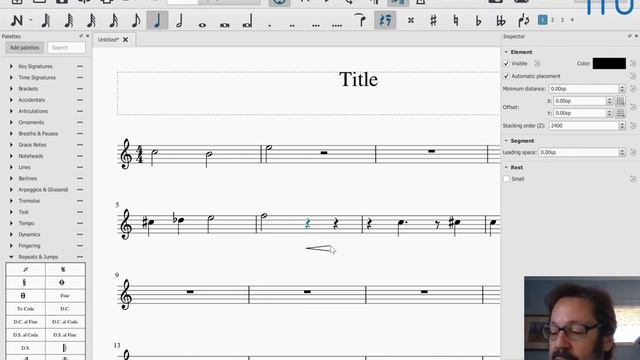Close the Untitled* score tab
The height and width of the screenshot is (360, 640).
[125, 40]
